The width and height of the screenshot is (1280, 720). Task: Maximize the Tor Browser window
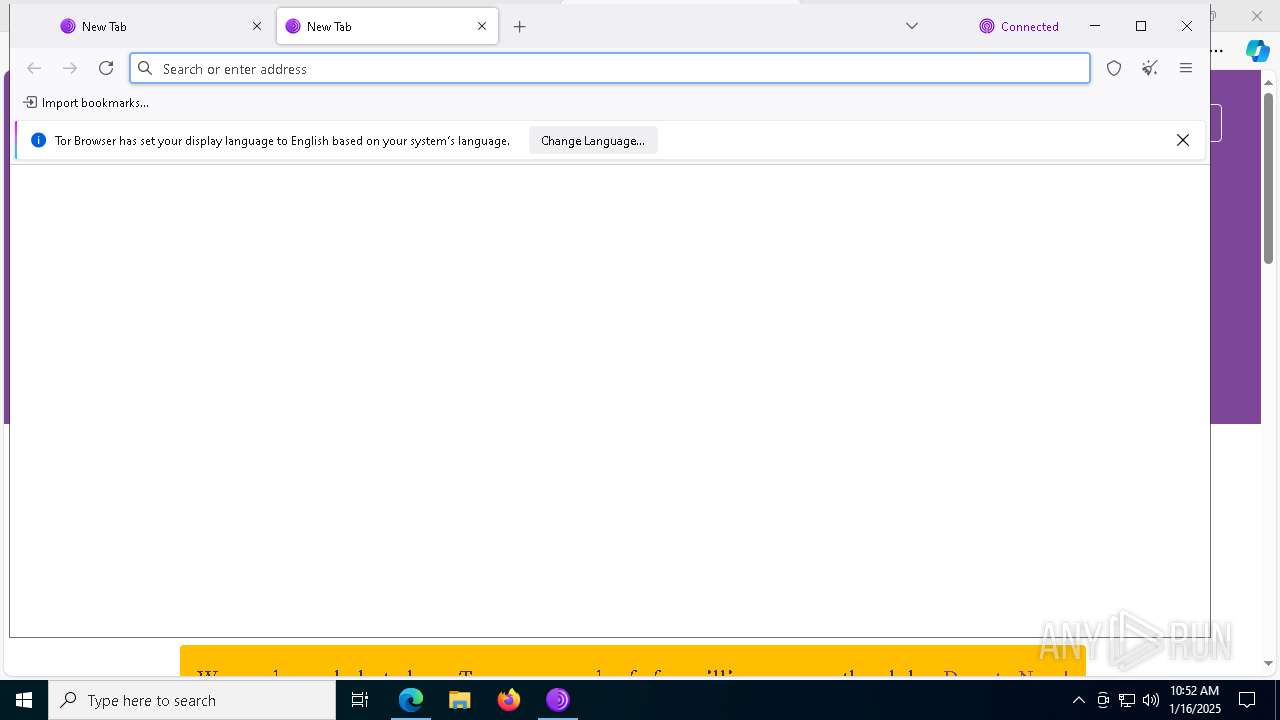tap(1141, 26)
